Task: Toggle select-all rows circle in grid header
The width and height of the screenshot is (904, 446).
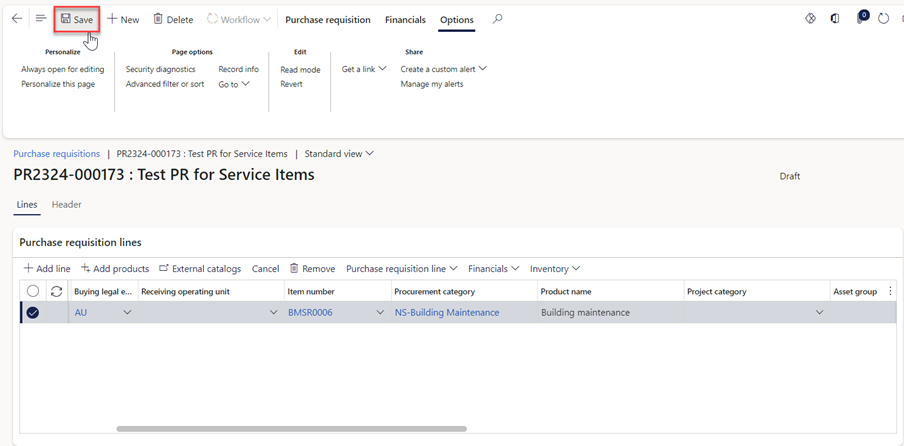Action: [33, 292]
